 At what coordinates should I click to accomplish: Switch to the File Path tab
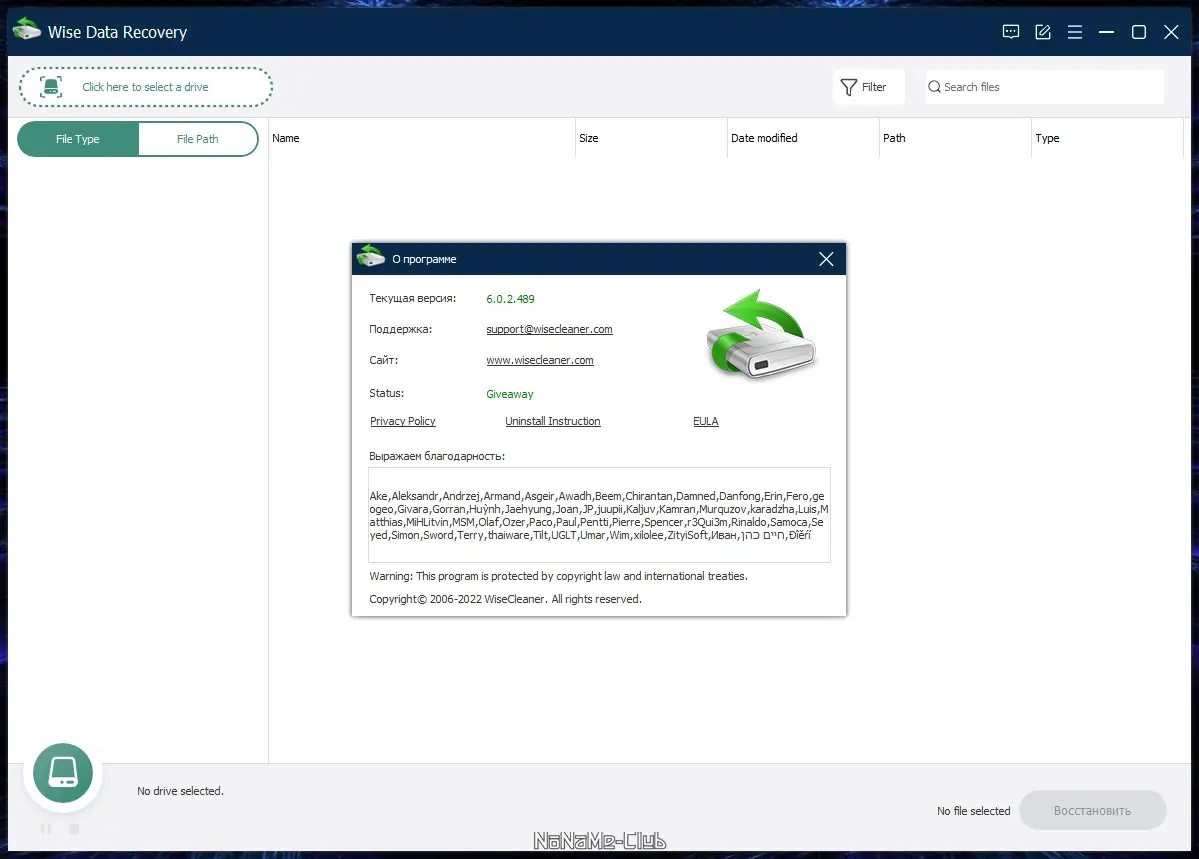(x=198, y=138)
